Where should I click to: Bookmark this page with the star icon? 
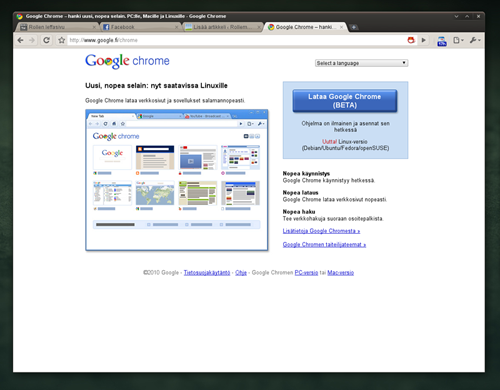click(x=62, y=40)
